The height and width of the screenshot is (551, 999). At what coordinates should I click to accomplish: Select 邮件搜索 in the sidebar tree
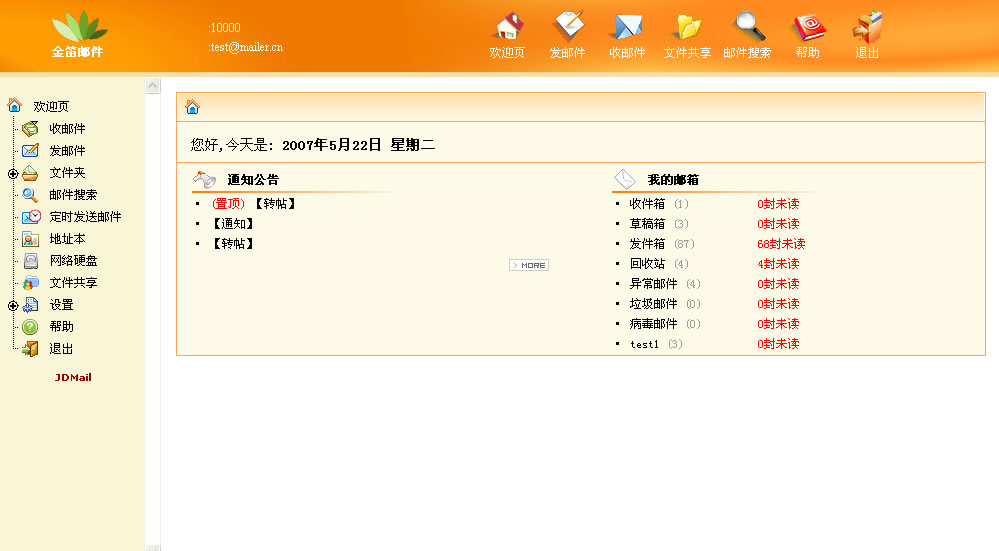73,195
